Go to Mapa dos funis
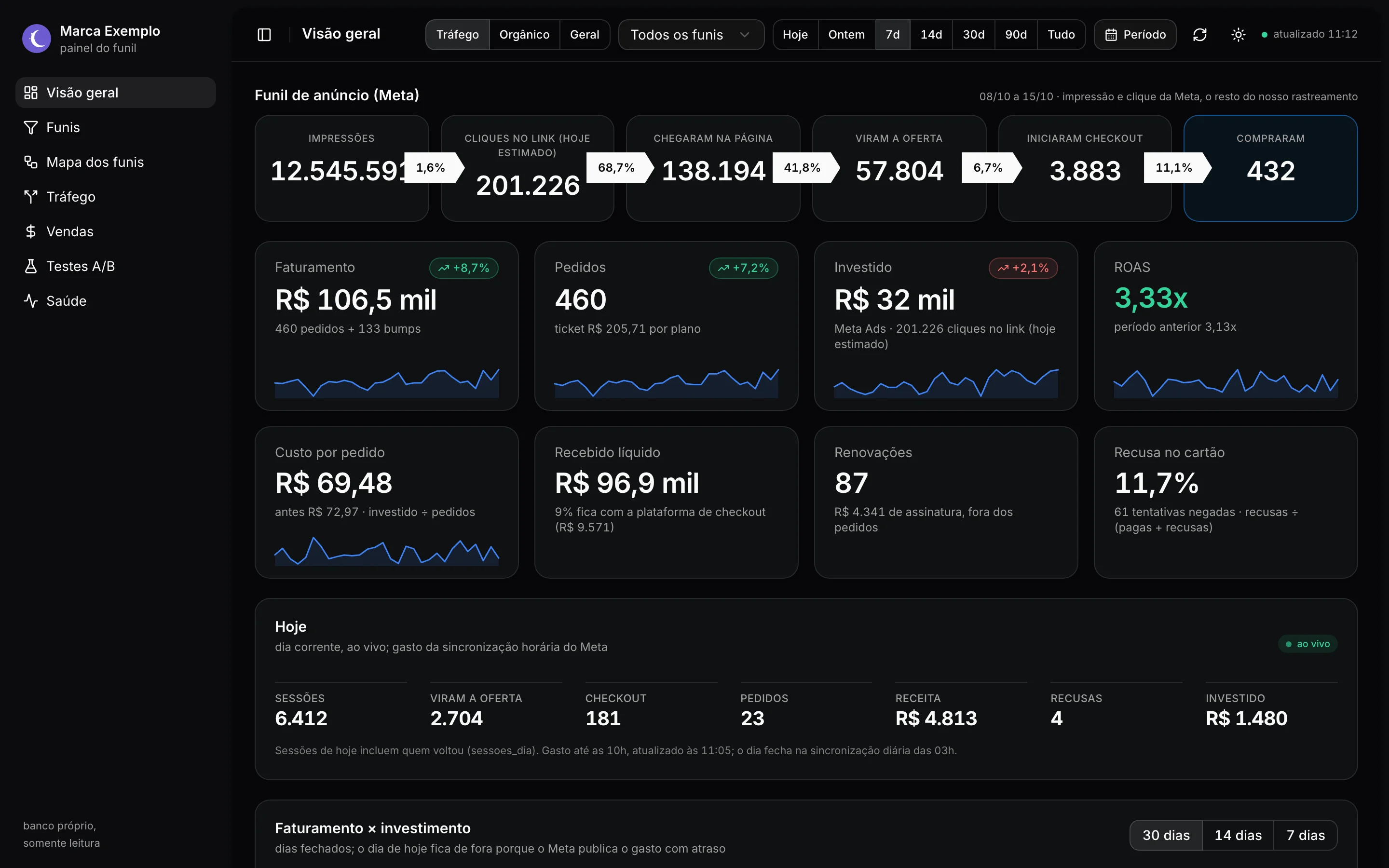 (115, 162)
